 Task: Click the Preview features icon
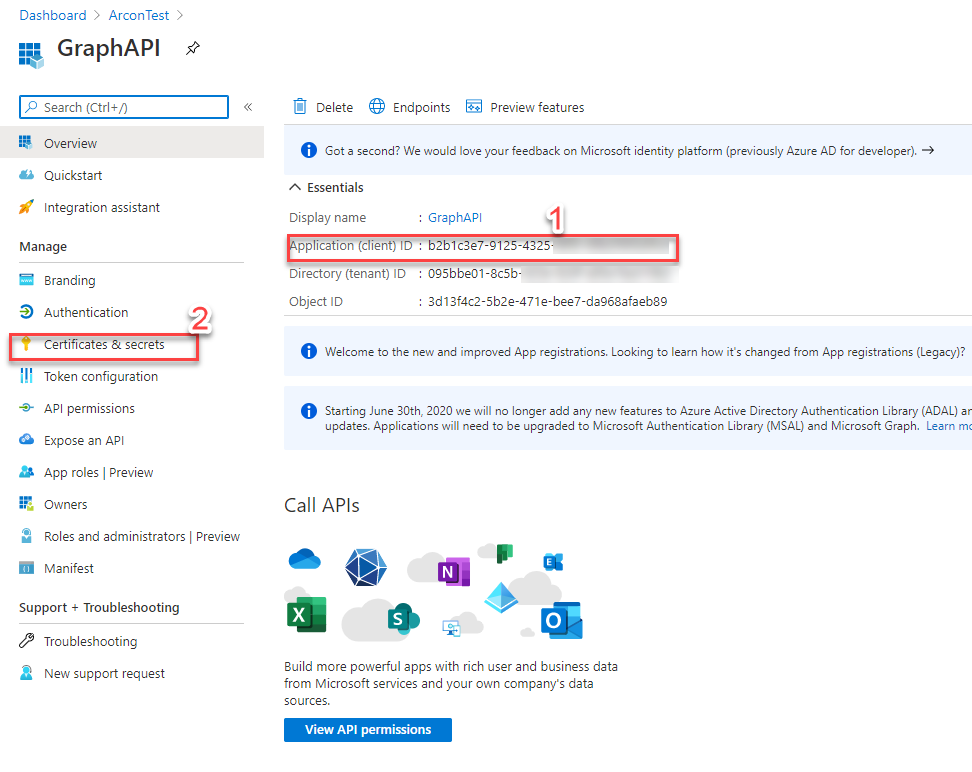click(474, 107)
